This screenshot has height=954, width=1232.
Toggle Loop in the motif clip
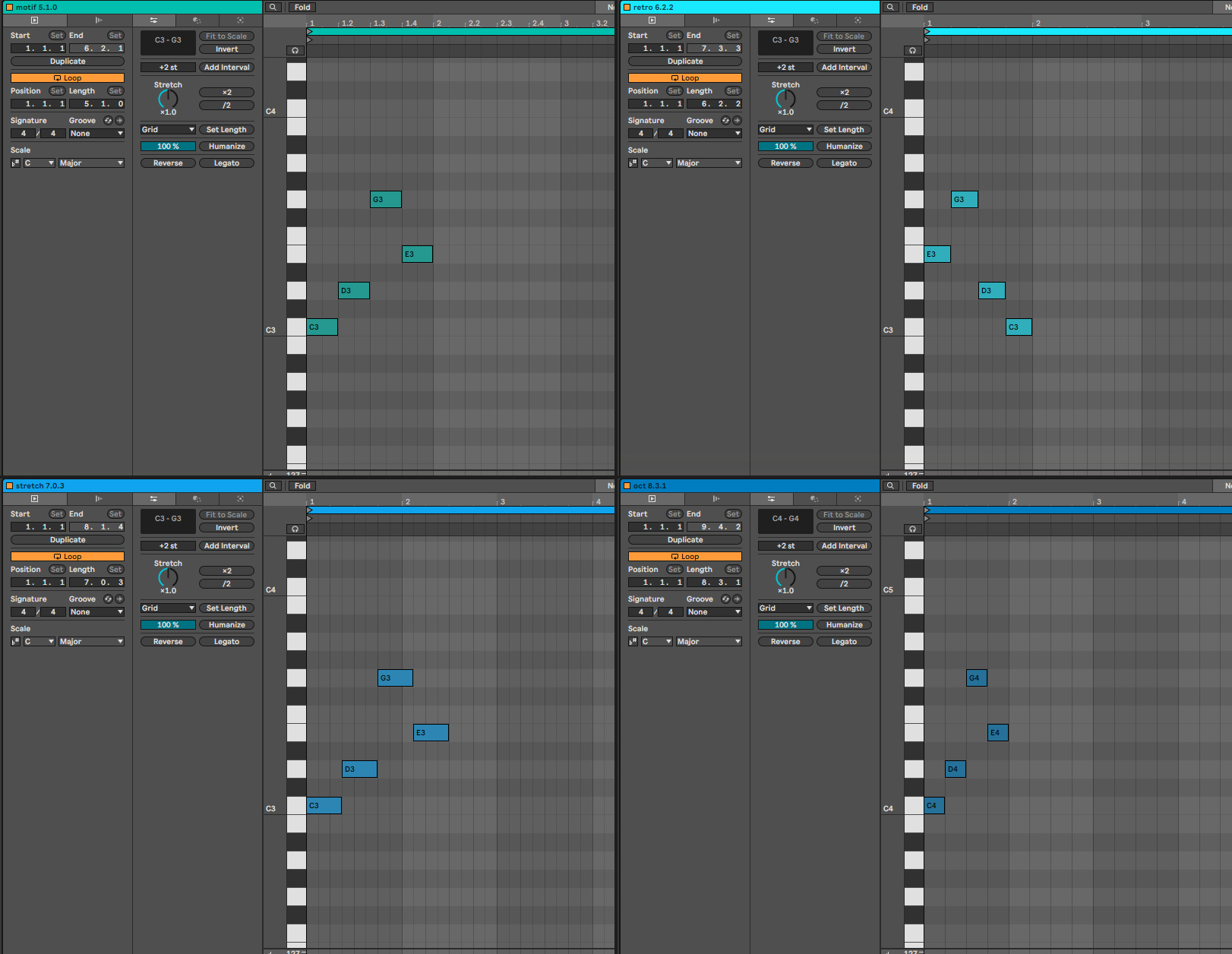pyautogui.click(x=68, y=78)
